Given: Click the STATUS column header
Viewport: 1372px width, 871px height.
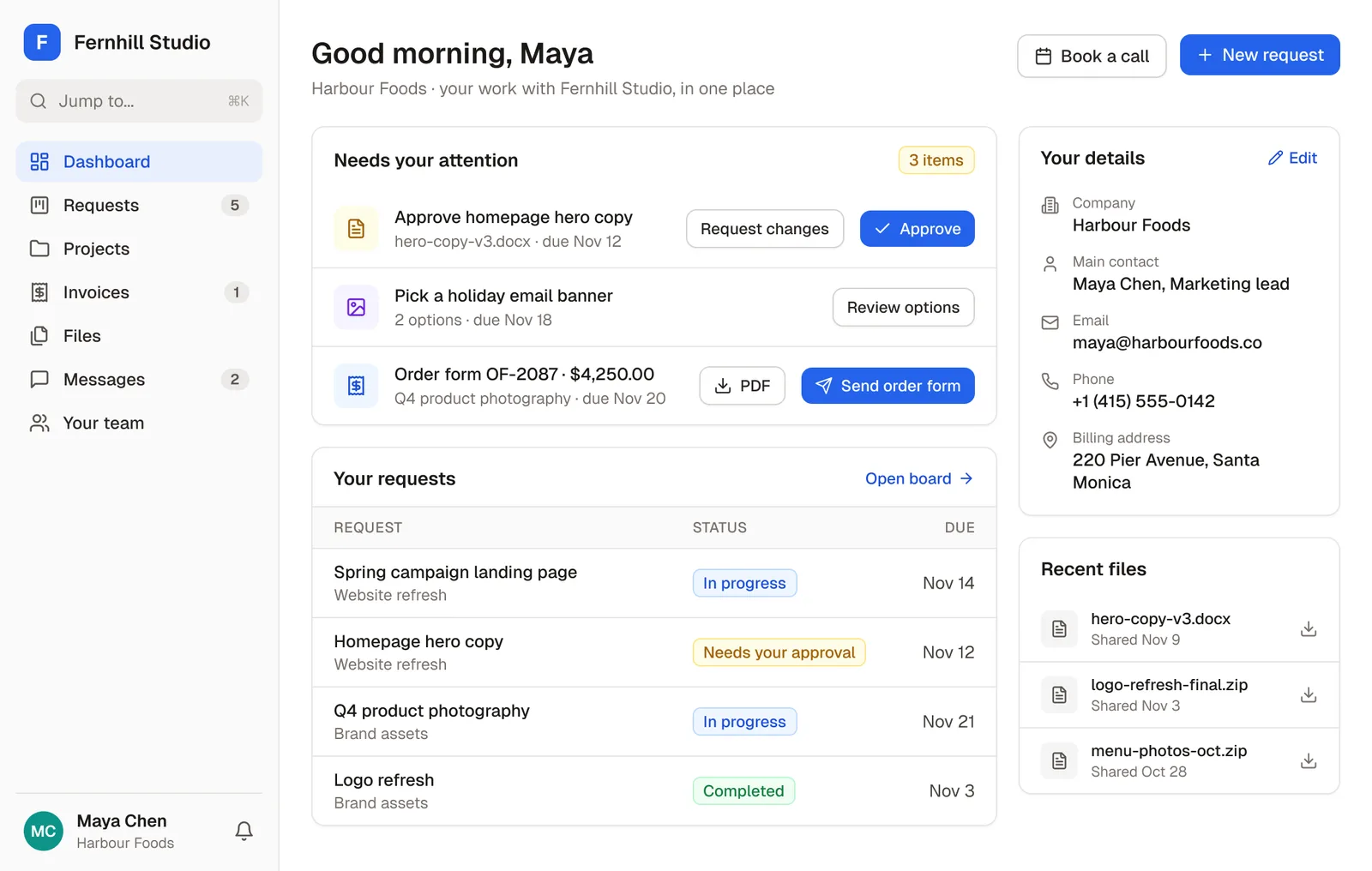Looking at the screenshot, I should coord(719,527).
